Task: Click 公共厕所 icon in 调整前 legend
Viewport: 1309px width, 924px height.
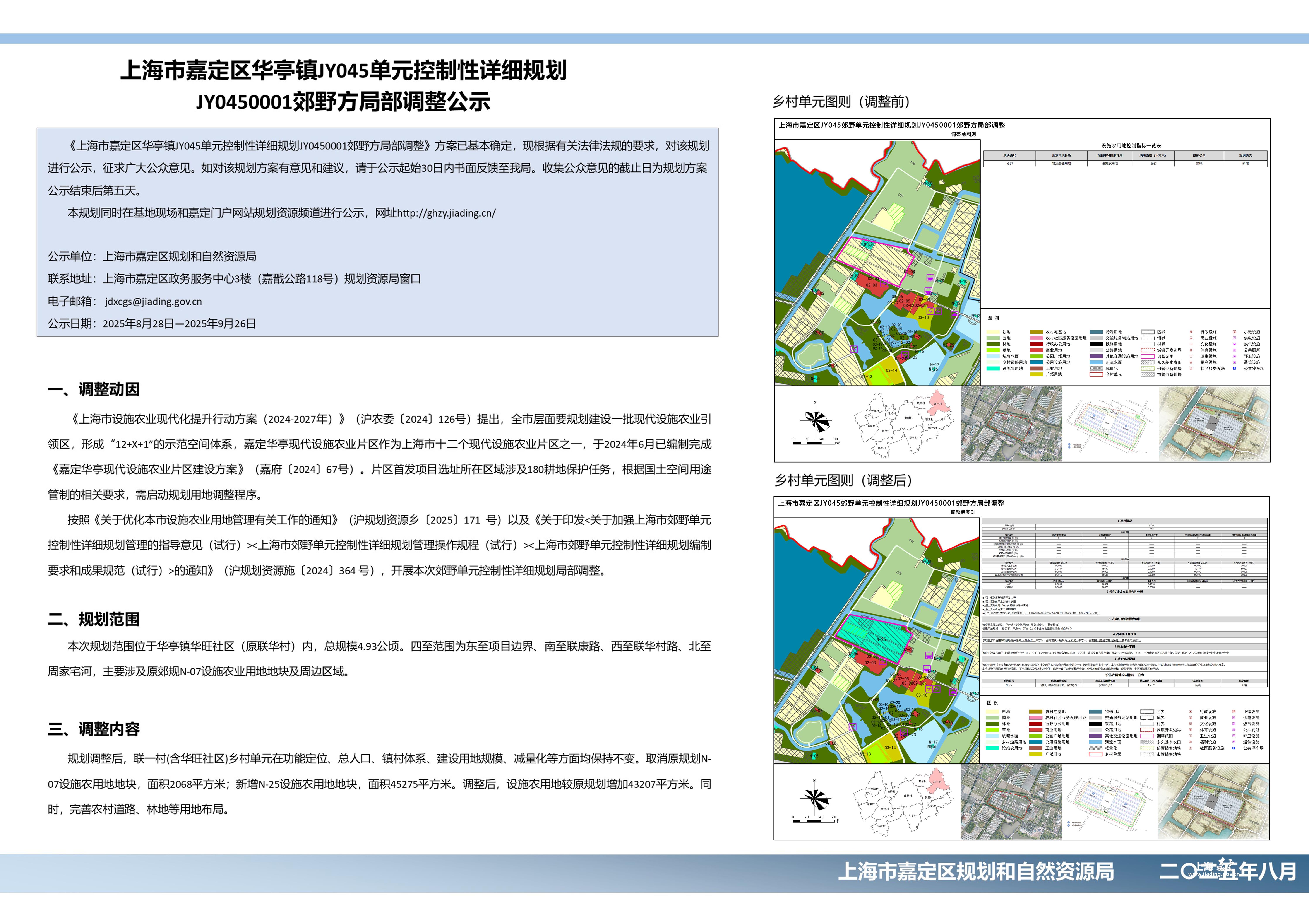Action: [1234, 350]
